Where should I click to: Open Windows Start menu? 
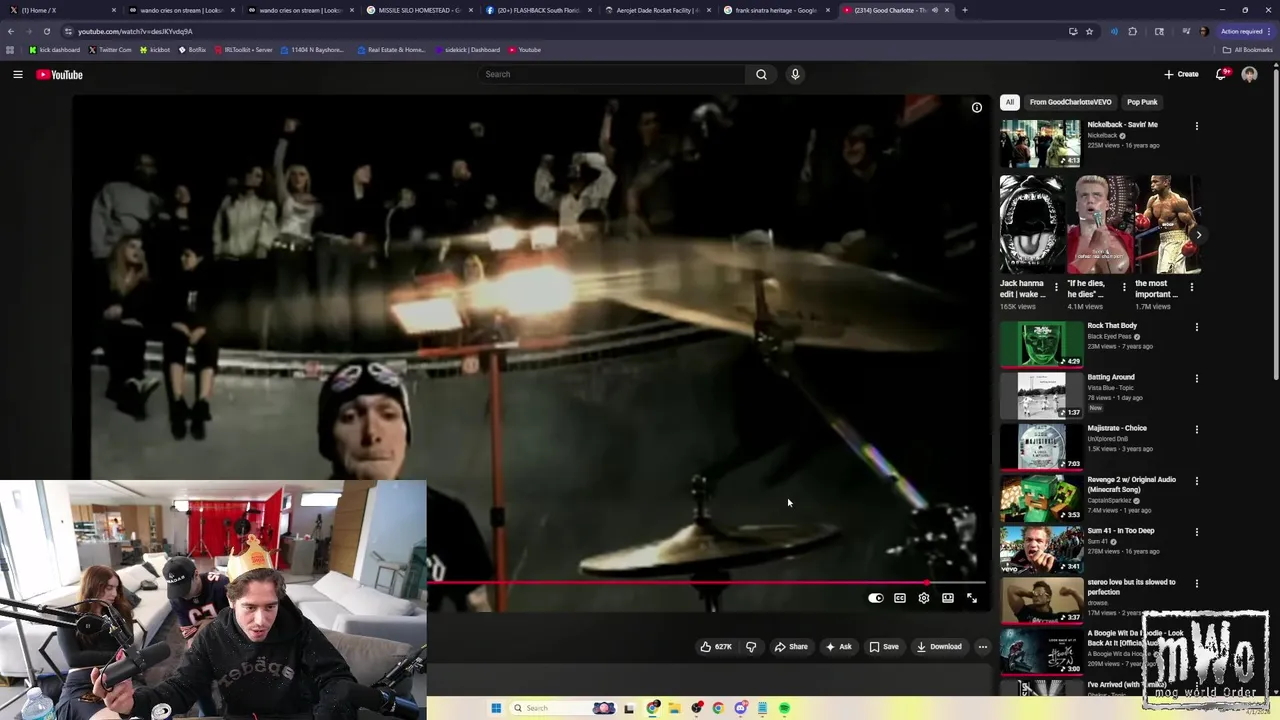point(496,708)
